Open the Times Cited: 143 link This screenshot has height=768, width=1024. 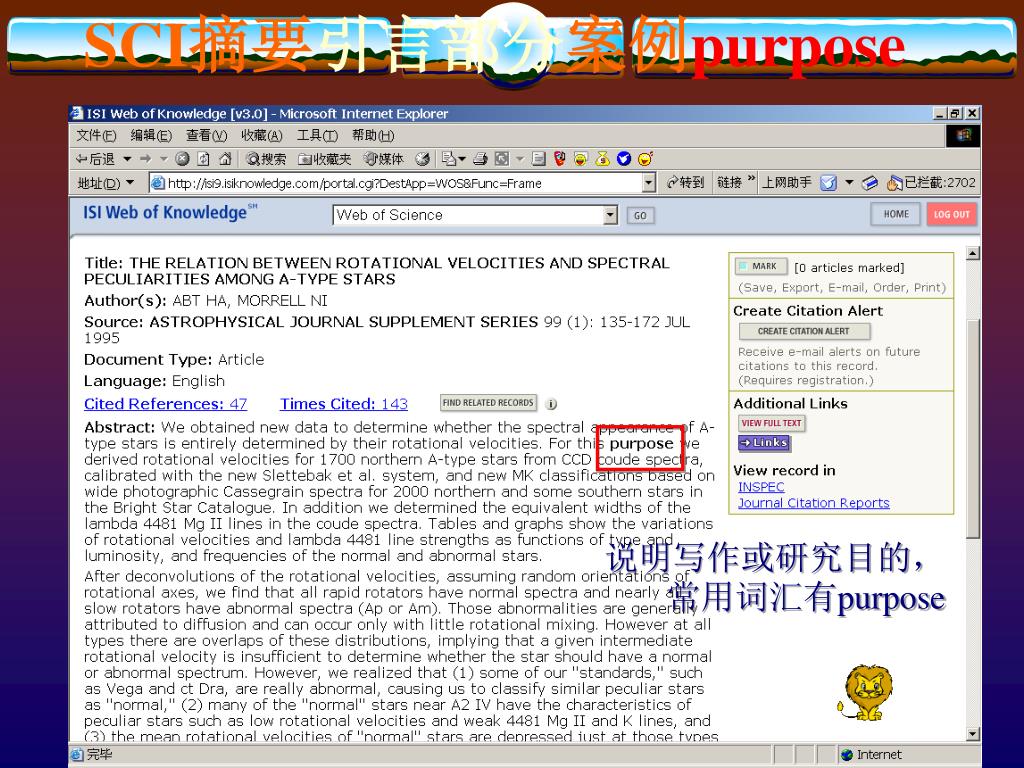344,404
